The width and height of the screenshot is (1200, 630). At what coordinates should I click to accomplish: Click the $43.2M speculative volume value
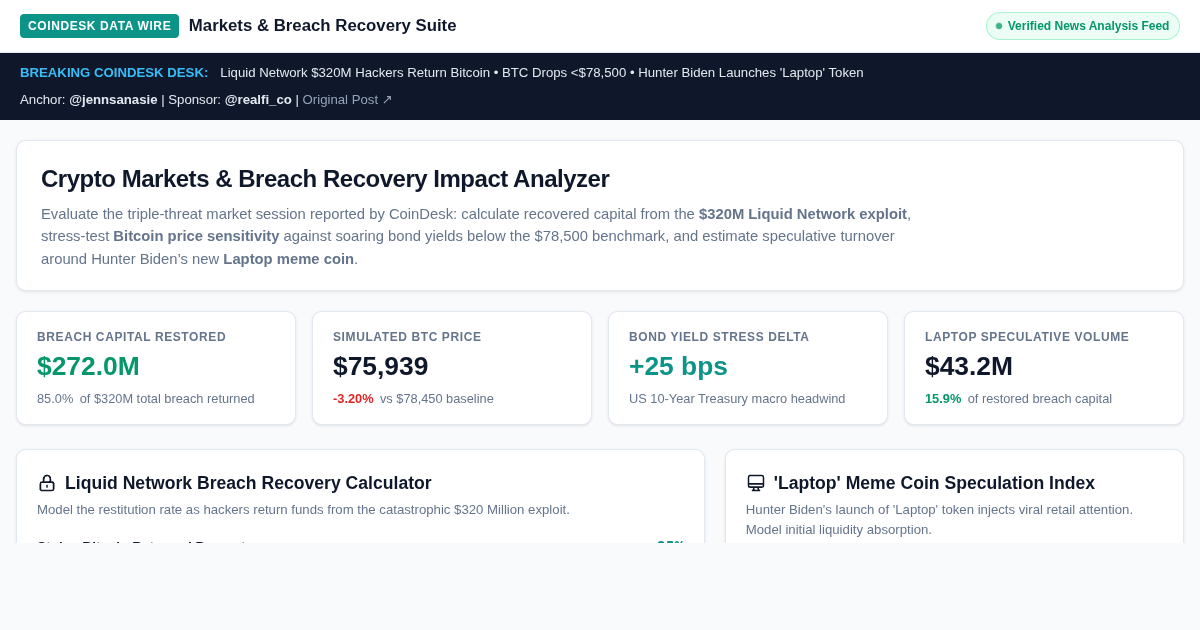(969, 366)
